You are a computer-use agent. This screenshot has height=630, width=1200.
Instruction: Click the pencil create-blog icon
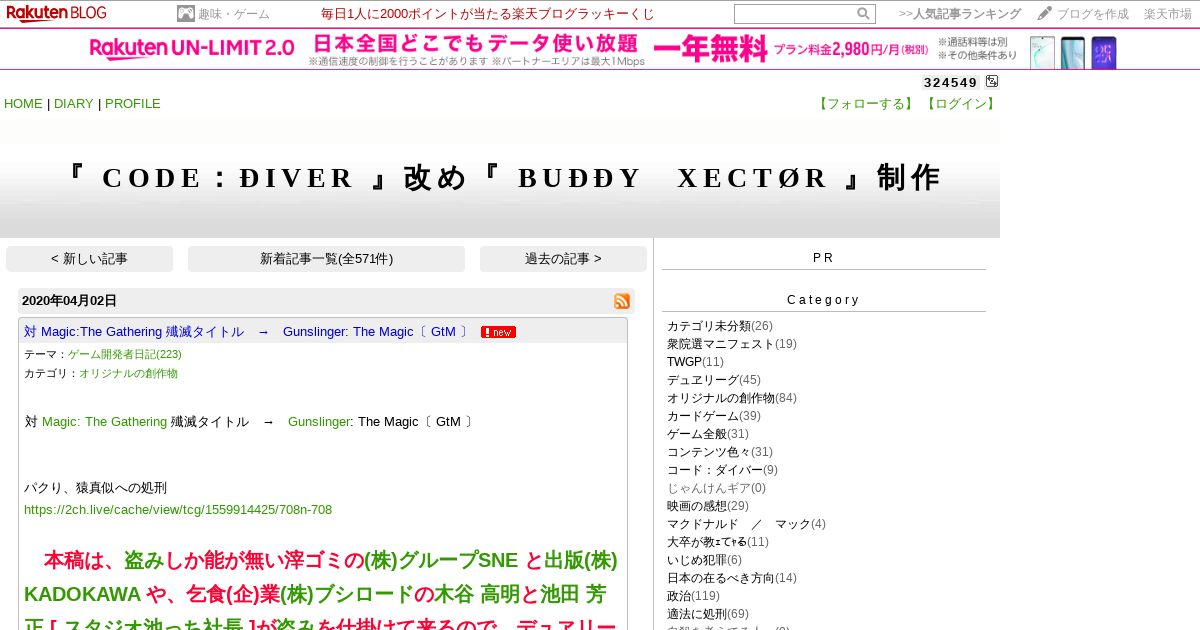(x=1045, y=14)
